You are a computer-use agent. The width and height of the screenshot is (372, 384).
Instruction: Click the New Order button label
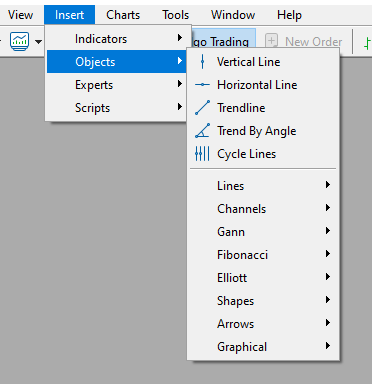[314, 42]
